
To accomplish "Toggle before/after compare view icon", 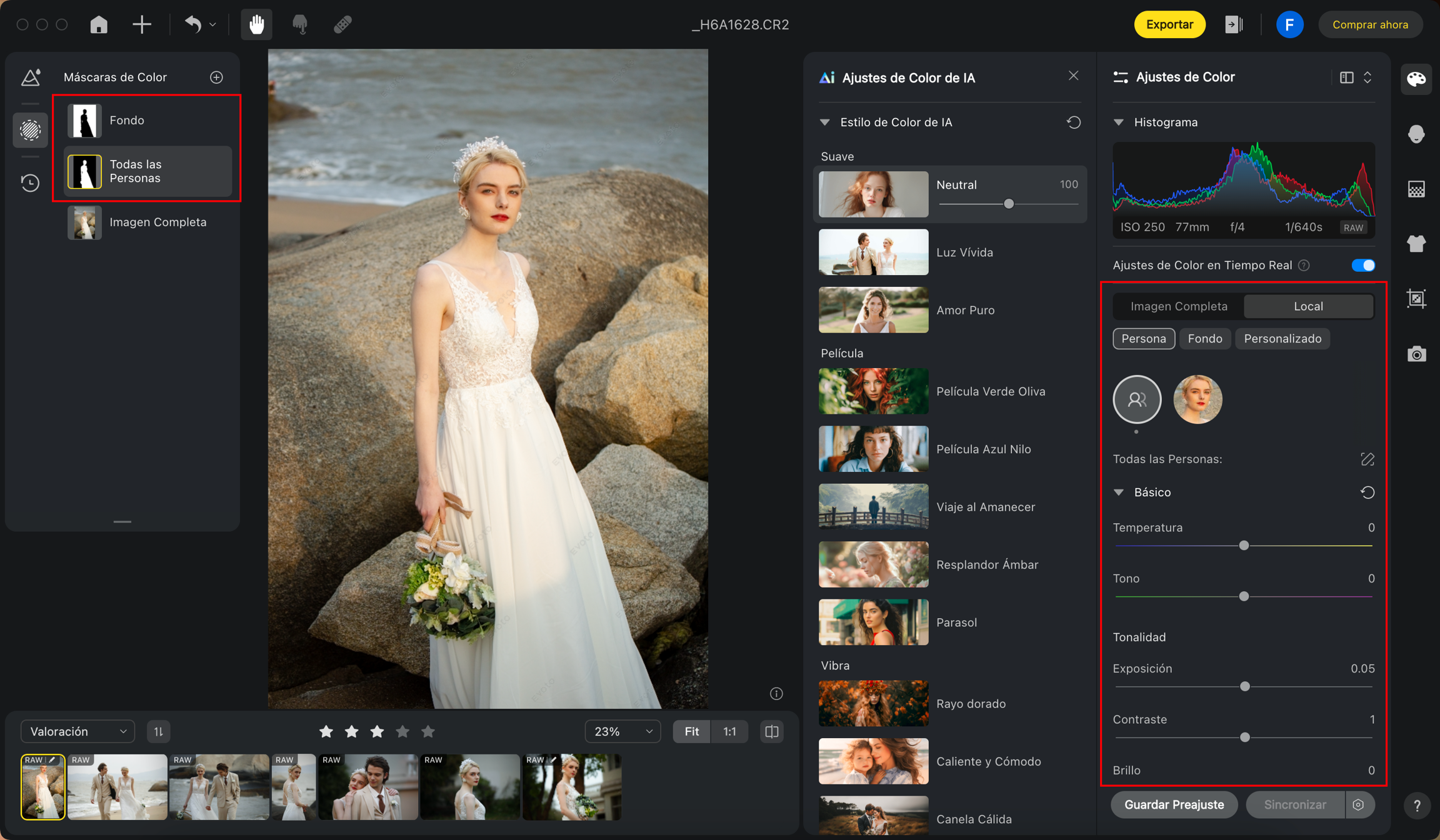I will pos(771,731).
